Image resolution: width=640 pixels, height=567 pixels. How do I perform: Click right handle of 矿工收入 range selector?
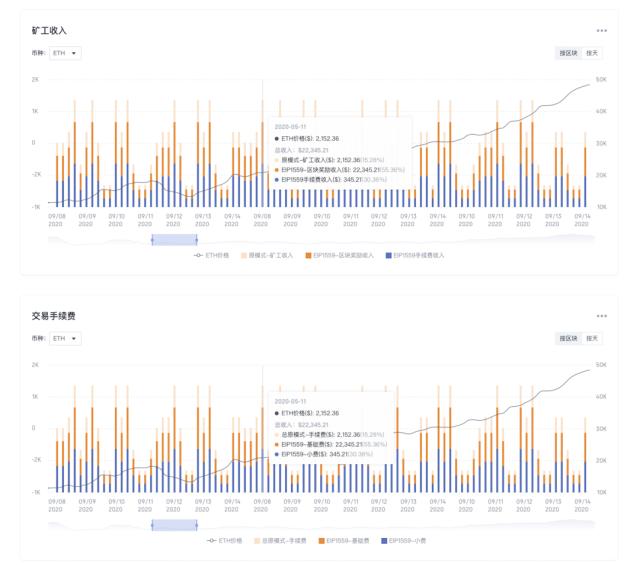tap(197, 240)
